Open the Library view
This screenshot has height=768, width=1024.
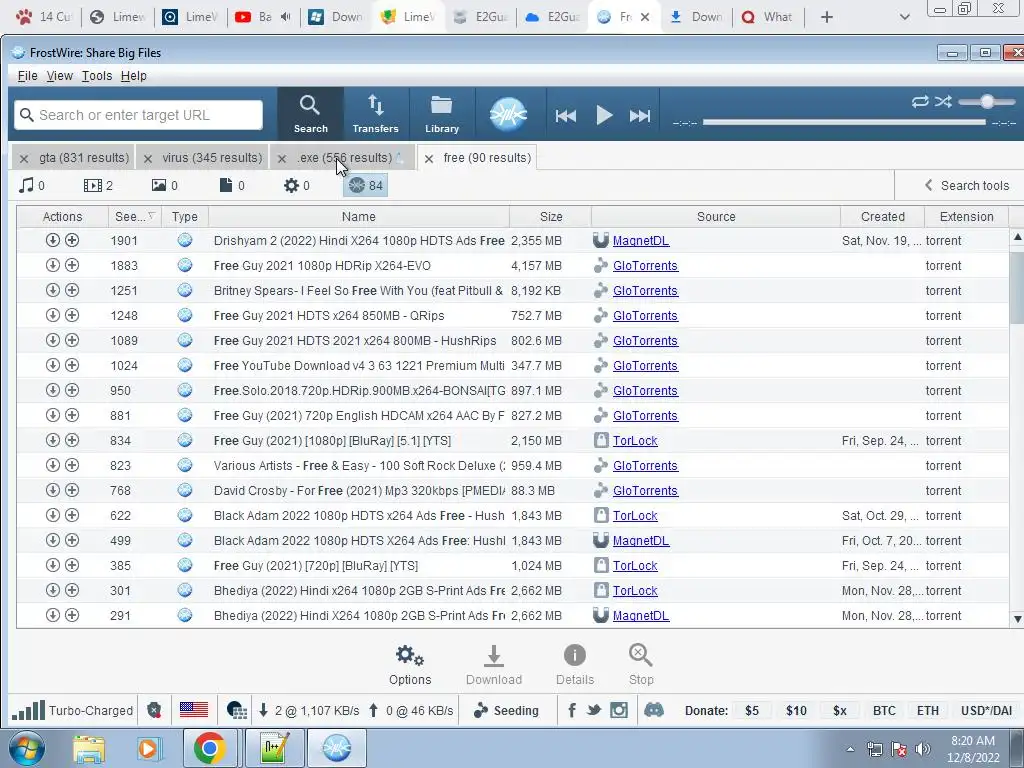pyautogui.click(x=442, y=114)
